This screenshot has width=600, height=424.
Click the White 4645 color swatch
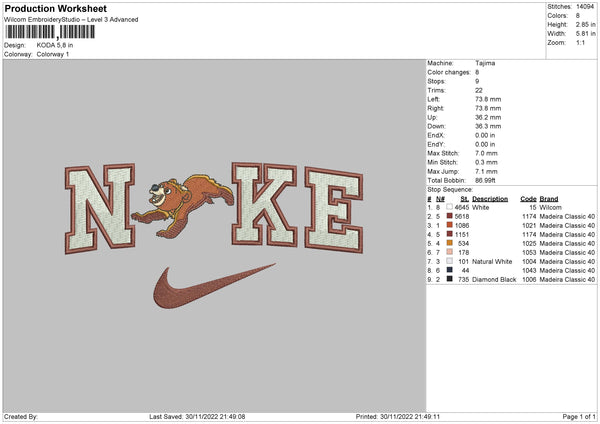449,207
